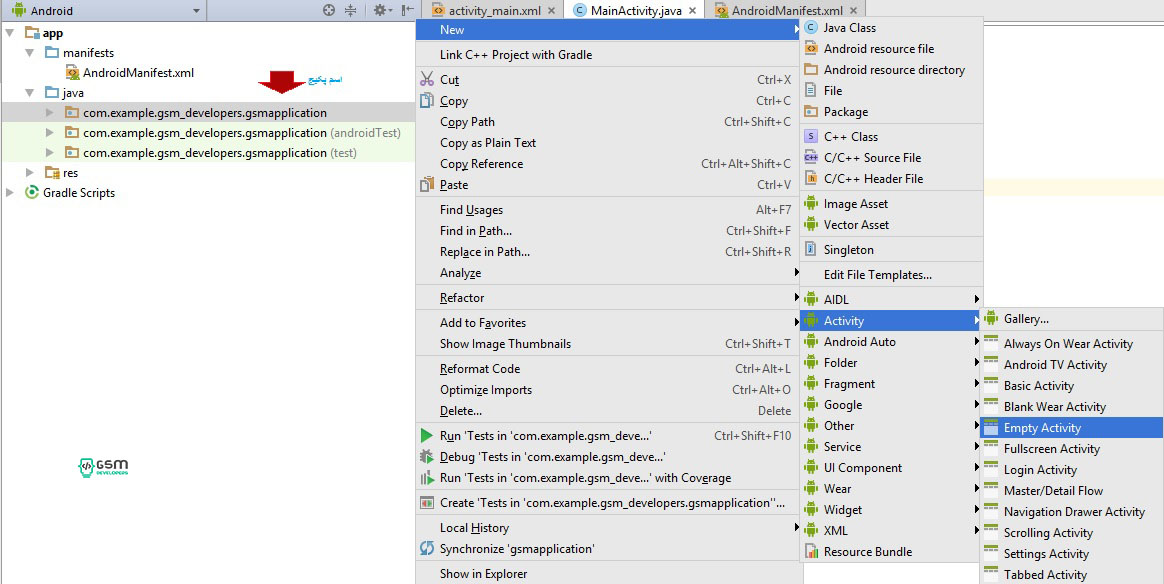The width and height of the screenshot is (1164, 584).
Task: Click the Gradle Scripts icon
Action: click(32, 192)
